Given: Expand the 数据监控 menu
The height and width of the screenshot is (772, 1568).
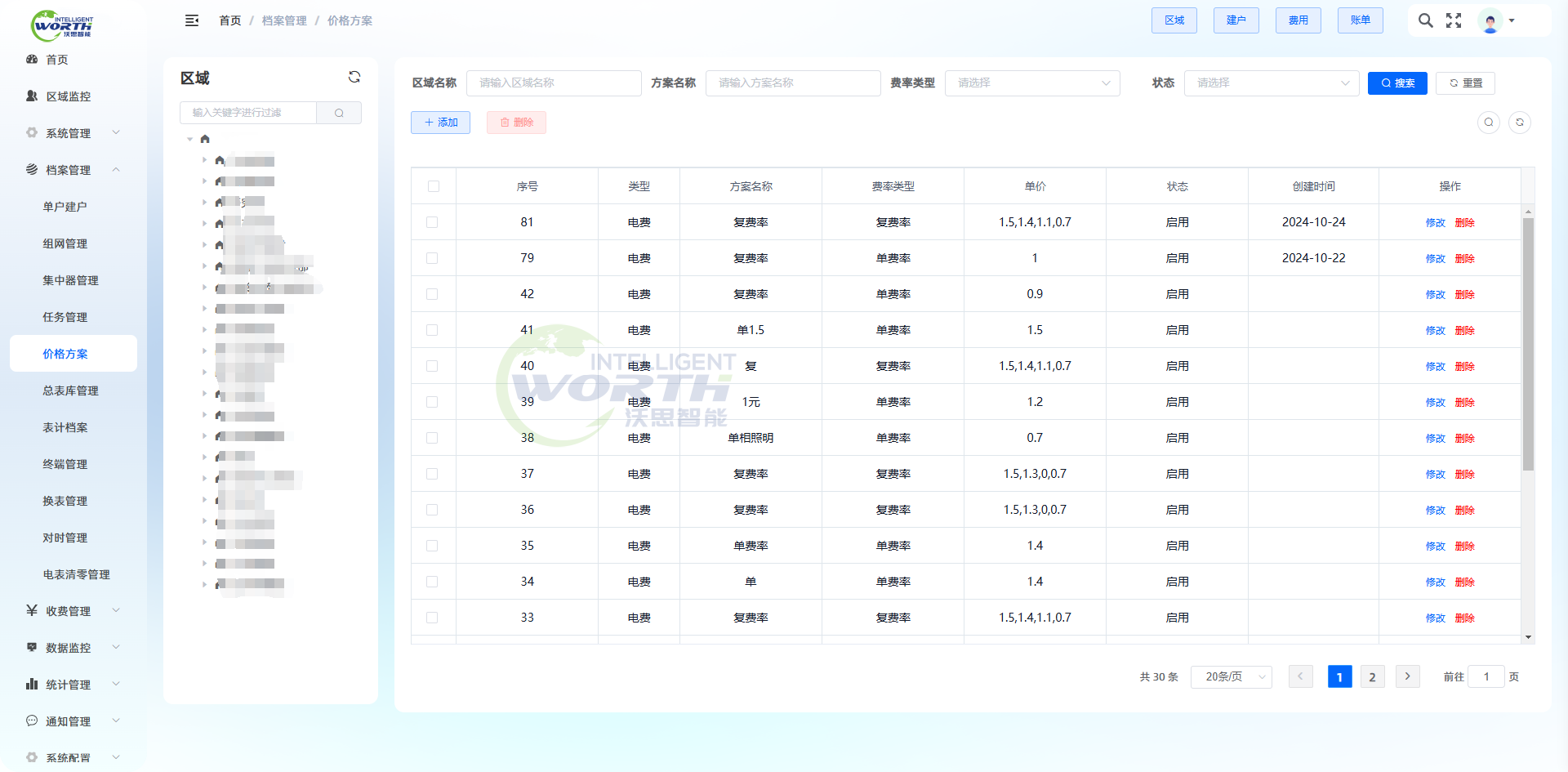Looking at the screenshot, I should point(116,648).
